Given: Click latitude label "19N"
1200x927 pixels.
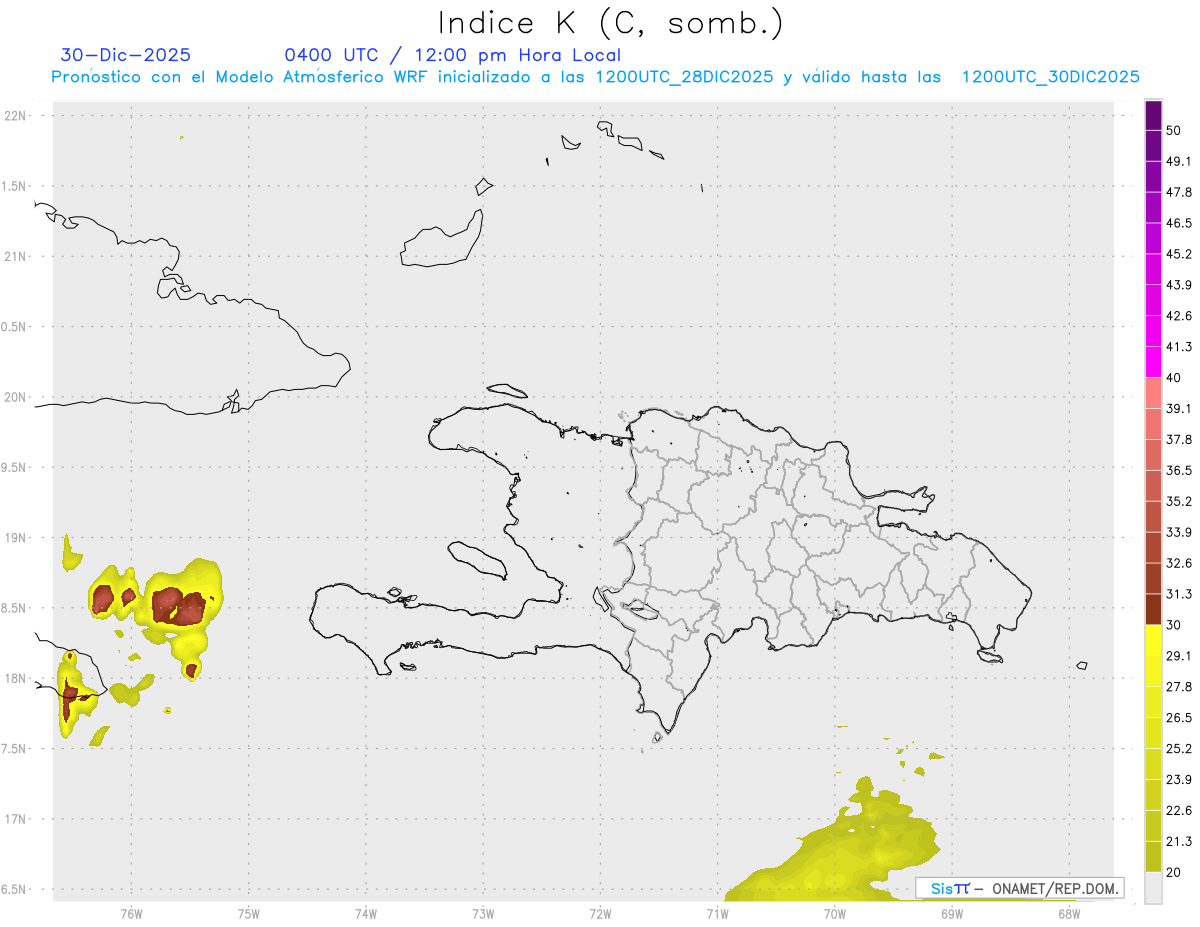Looking at the screenshot, I should click(14, 538).
